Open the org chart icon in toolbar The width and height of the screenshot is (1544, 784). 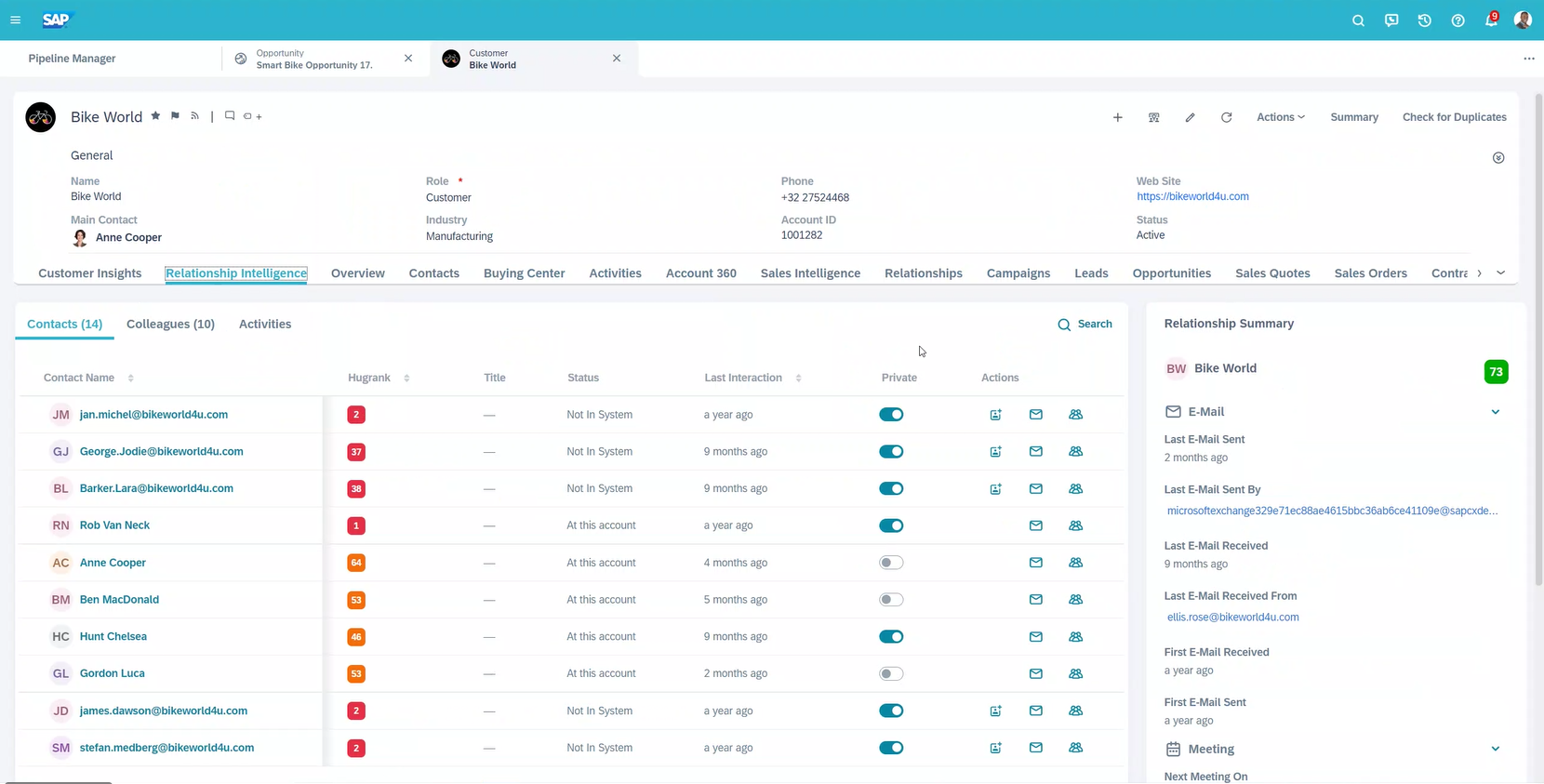pos(1154,117)
